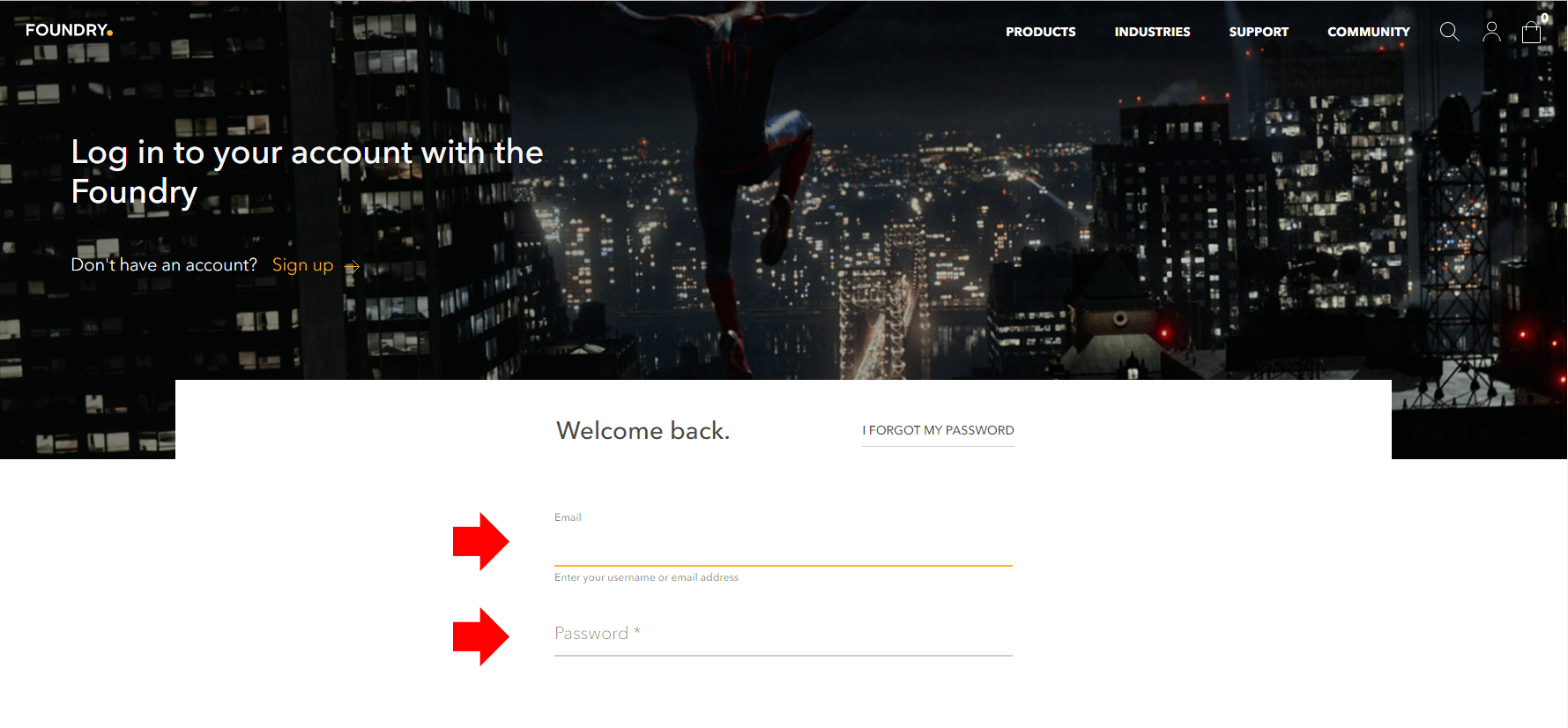Click the orange arrow beside Sign up
The image size is (1568, 728).
click(x=352, y=266)
